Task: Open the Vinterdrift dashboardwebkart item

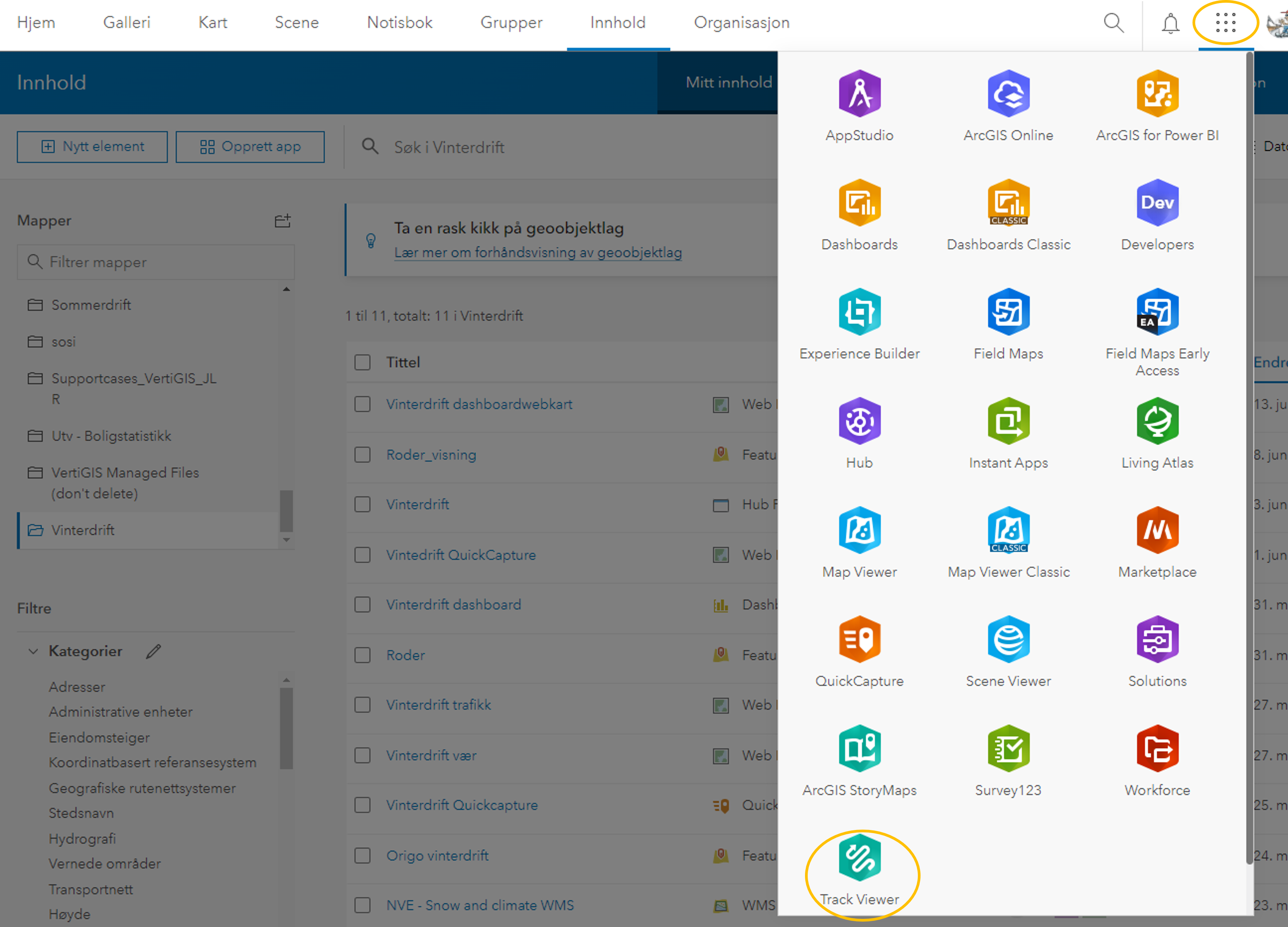Action: [x=479, y=404]
